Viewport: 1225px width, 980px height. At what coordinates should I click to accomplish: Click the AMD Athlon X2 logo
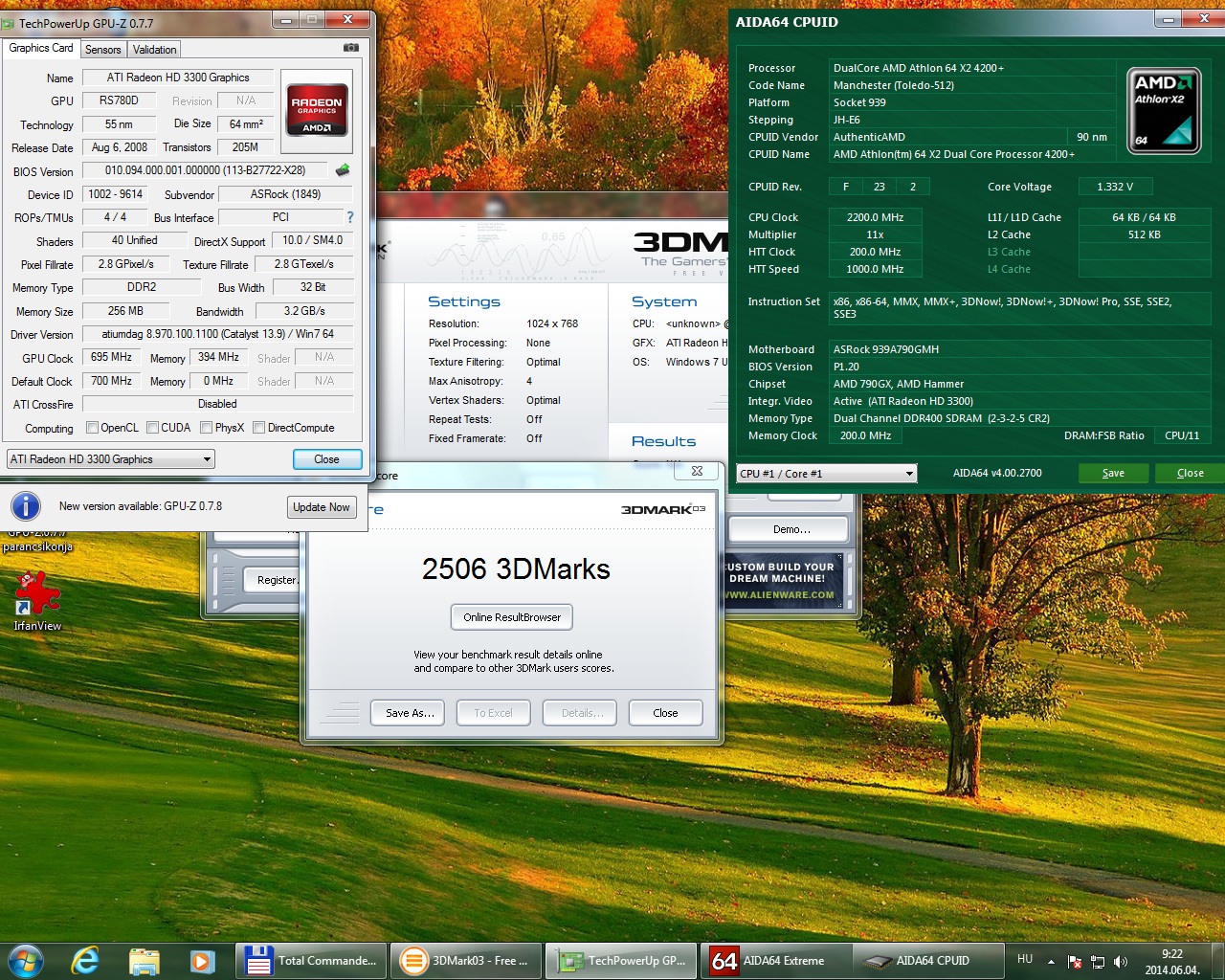[1162, 110]
